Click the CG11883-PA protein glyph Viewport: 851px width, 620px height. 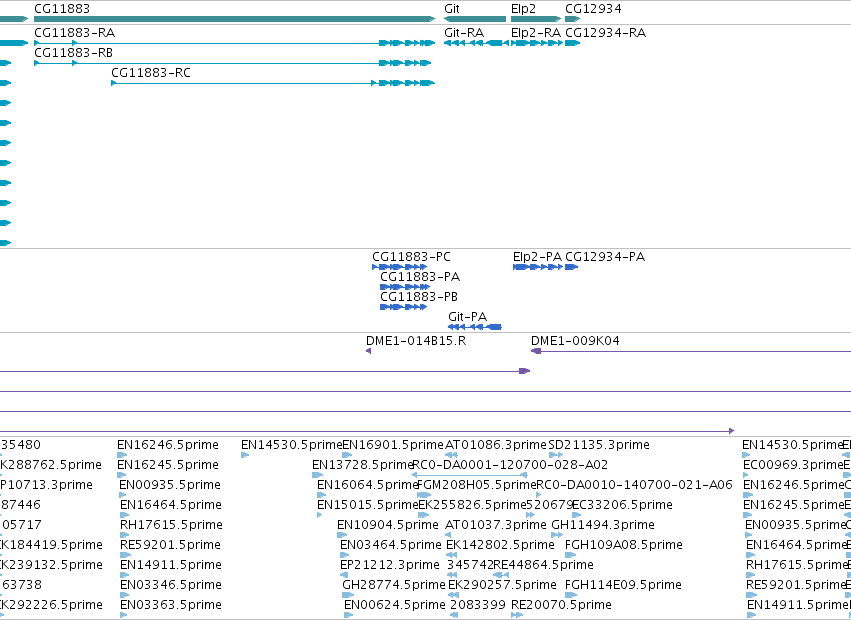click(x=405, y=287)
